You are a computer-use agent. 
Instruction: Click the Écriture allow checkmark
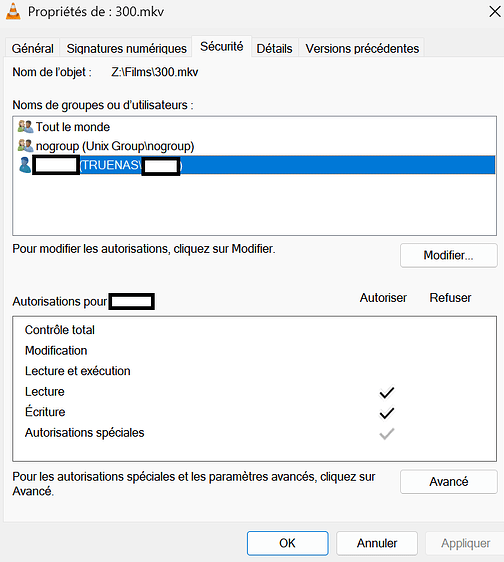(x=387, y=413)
